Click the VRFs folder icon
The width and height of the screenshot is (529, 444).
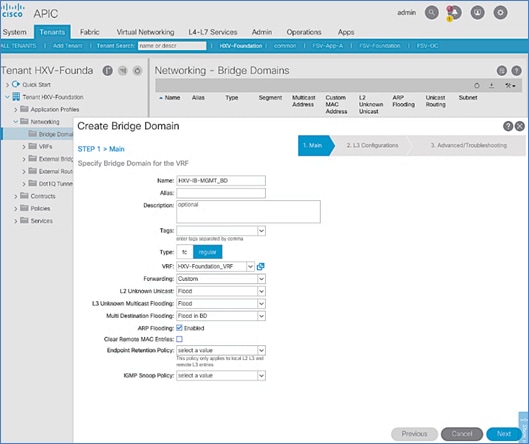click(x=32, y=146)
